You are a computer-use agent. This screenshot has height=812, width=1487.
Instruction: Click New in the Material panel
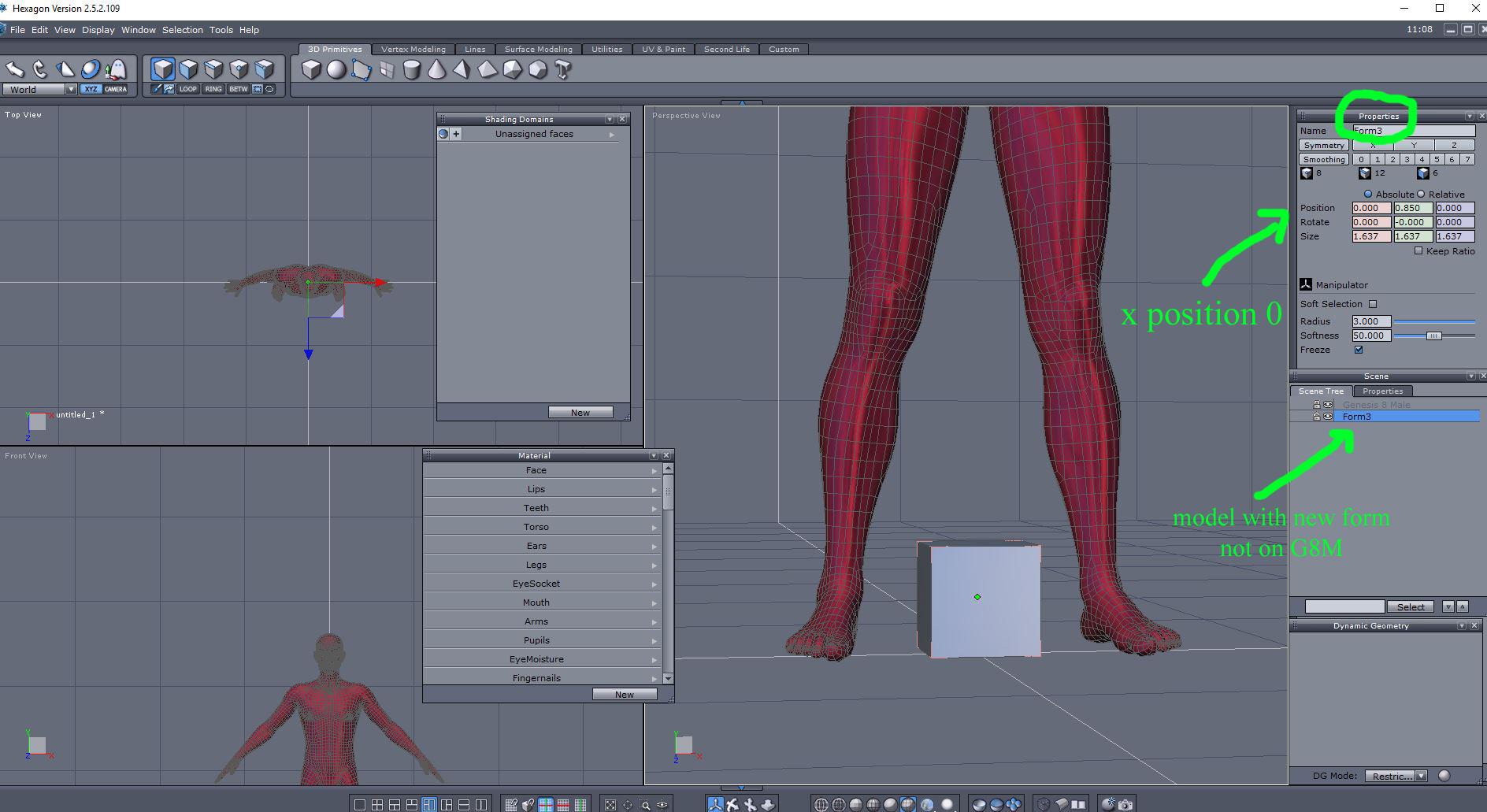[625, 695]
